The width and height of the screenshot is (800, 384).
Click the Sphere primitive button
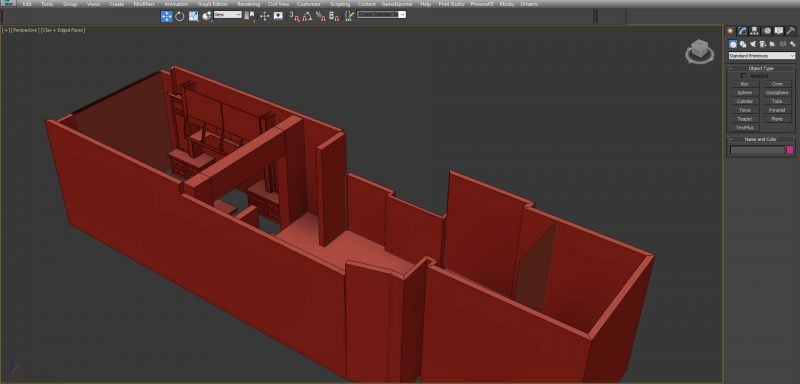point(745,93)
